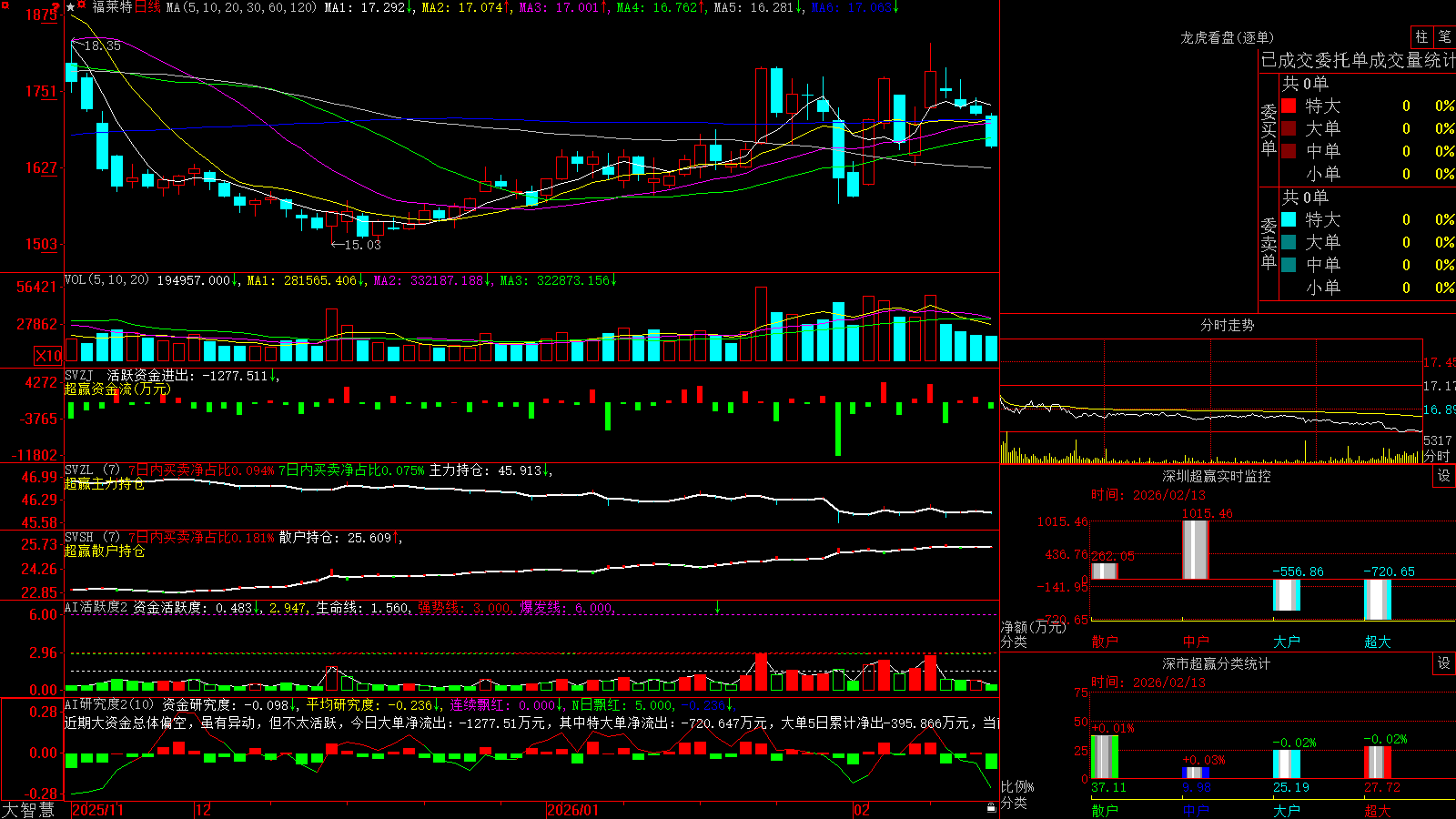Click the dark red 大单 buy-order swatch
The height and width of the screenshot is (819, 1456).
coord(1289,128)
